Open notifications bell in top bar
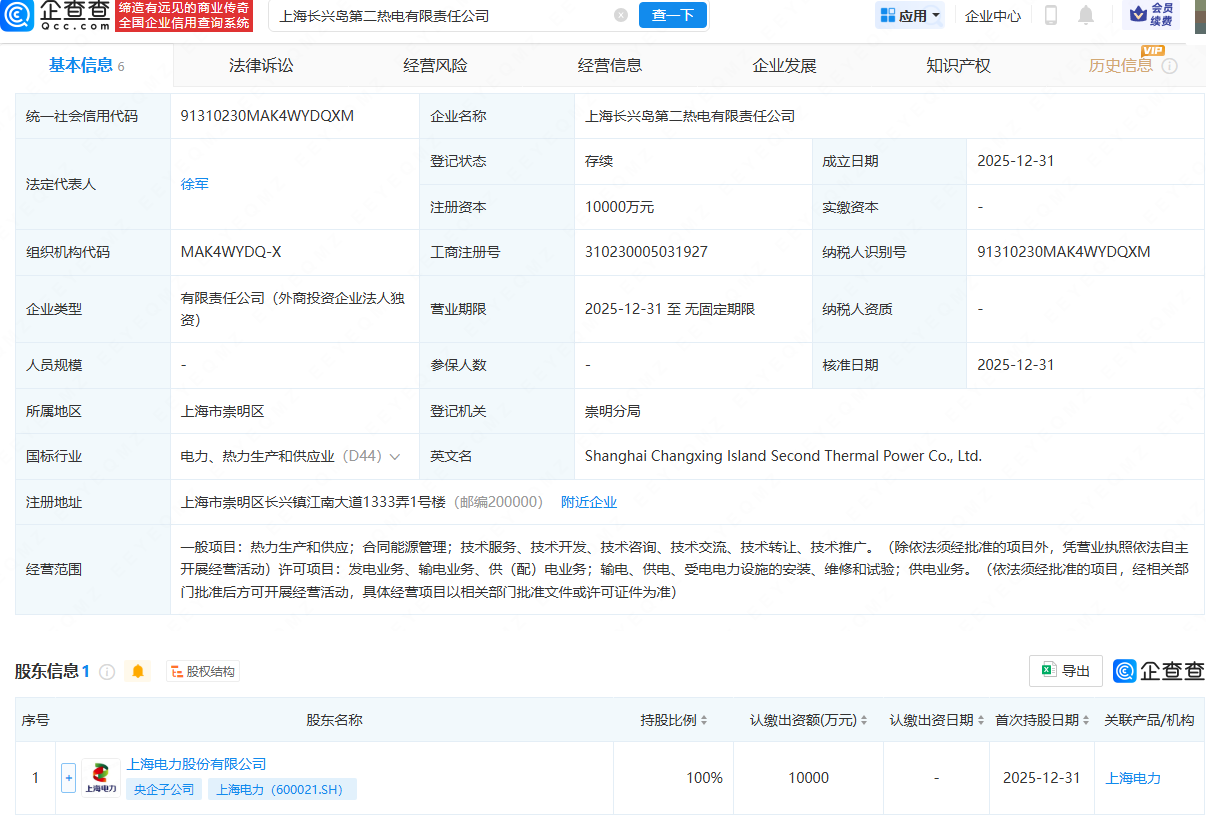The width and height of the screenshot is (1206, 816). pyautogui.click(x=1086, y=15)
